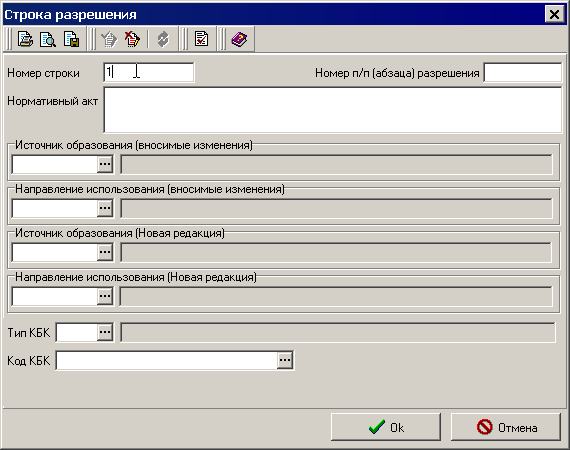Viewport: 570px width, 450px height.
Task: Open lookup for Направление использования (Новая редакция)
Action: click(105, 296)
